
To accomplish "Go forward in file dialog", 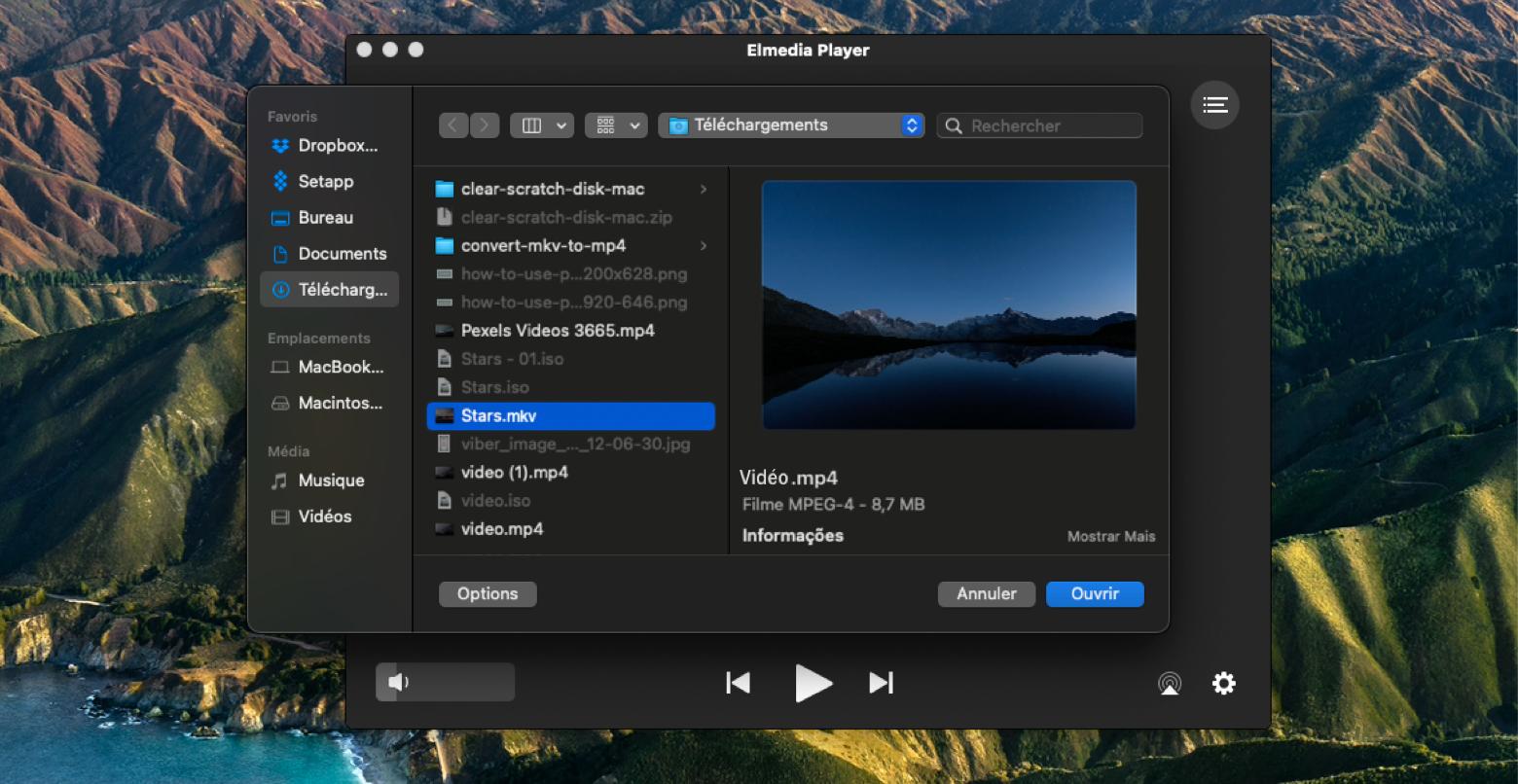I will (485, 125).
